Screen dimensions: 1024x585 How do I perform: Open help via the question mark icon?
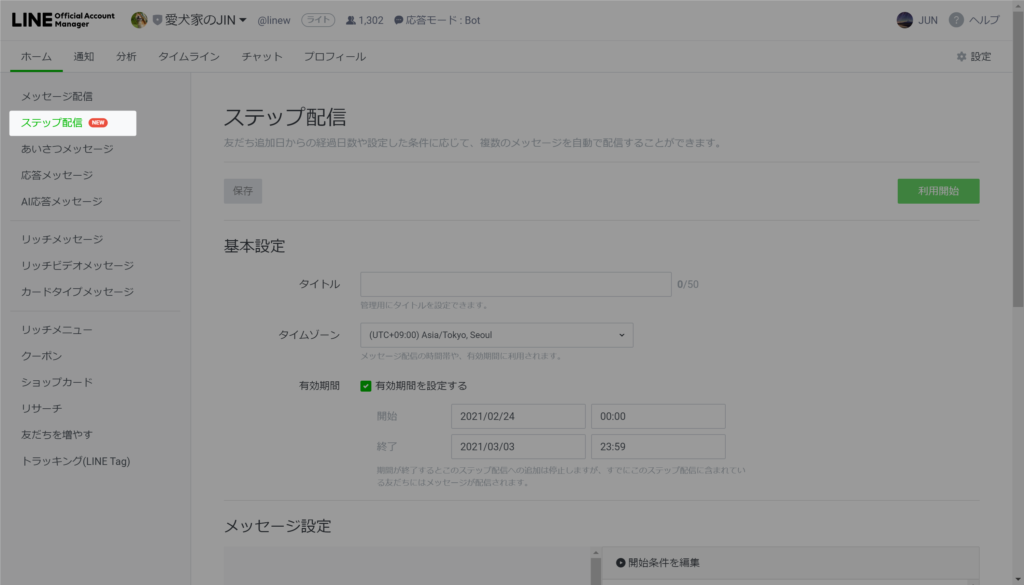pos(956,20)
